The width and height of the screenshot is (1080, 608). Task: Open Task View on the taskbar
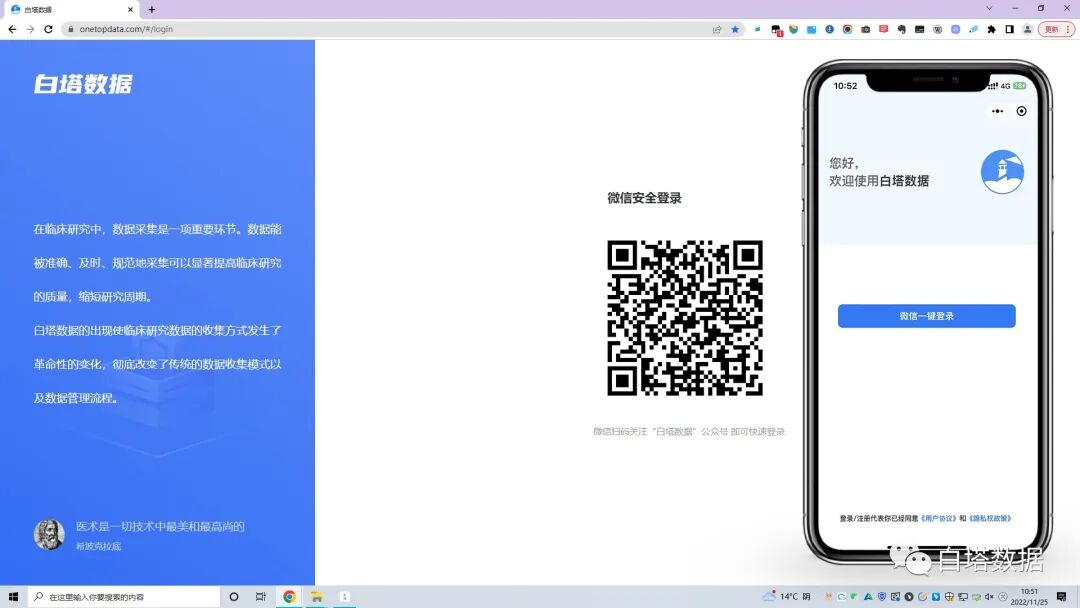tap(260, 597)
